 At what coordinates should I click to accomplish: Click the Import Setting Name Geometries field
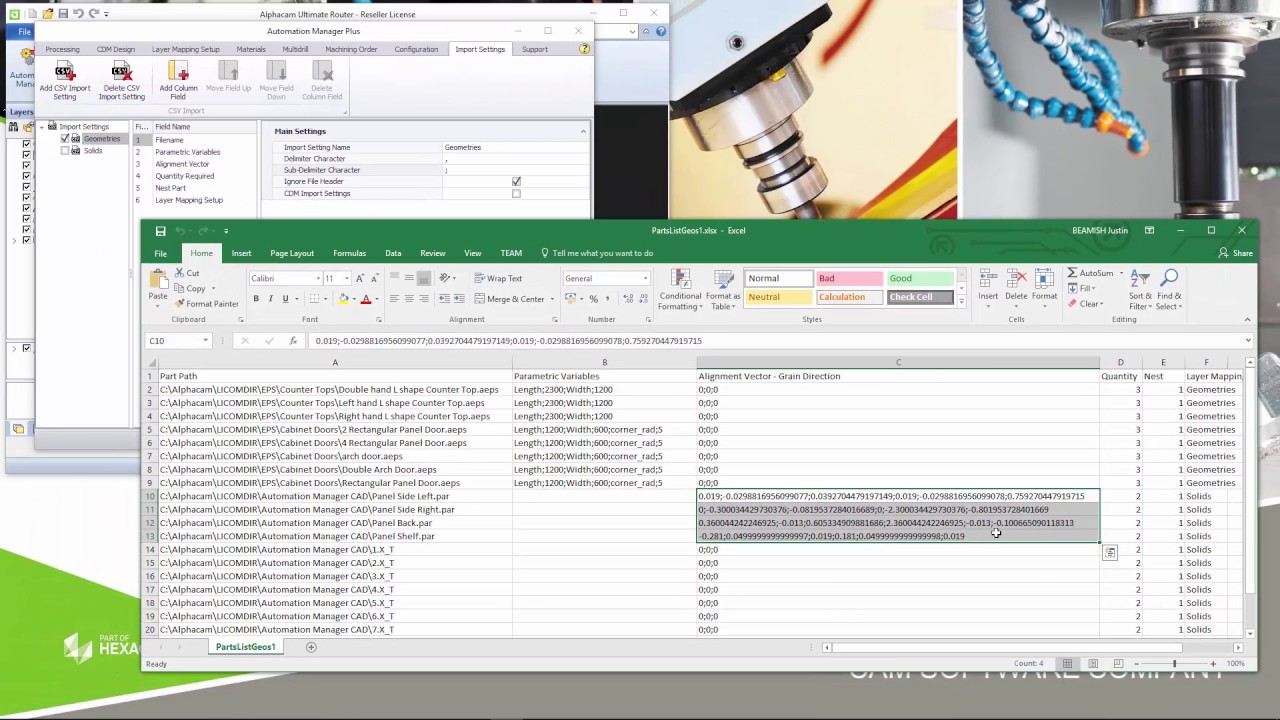(515, 147)
